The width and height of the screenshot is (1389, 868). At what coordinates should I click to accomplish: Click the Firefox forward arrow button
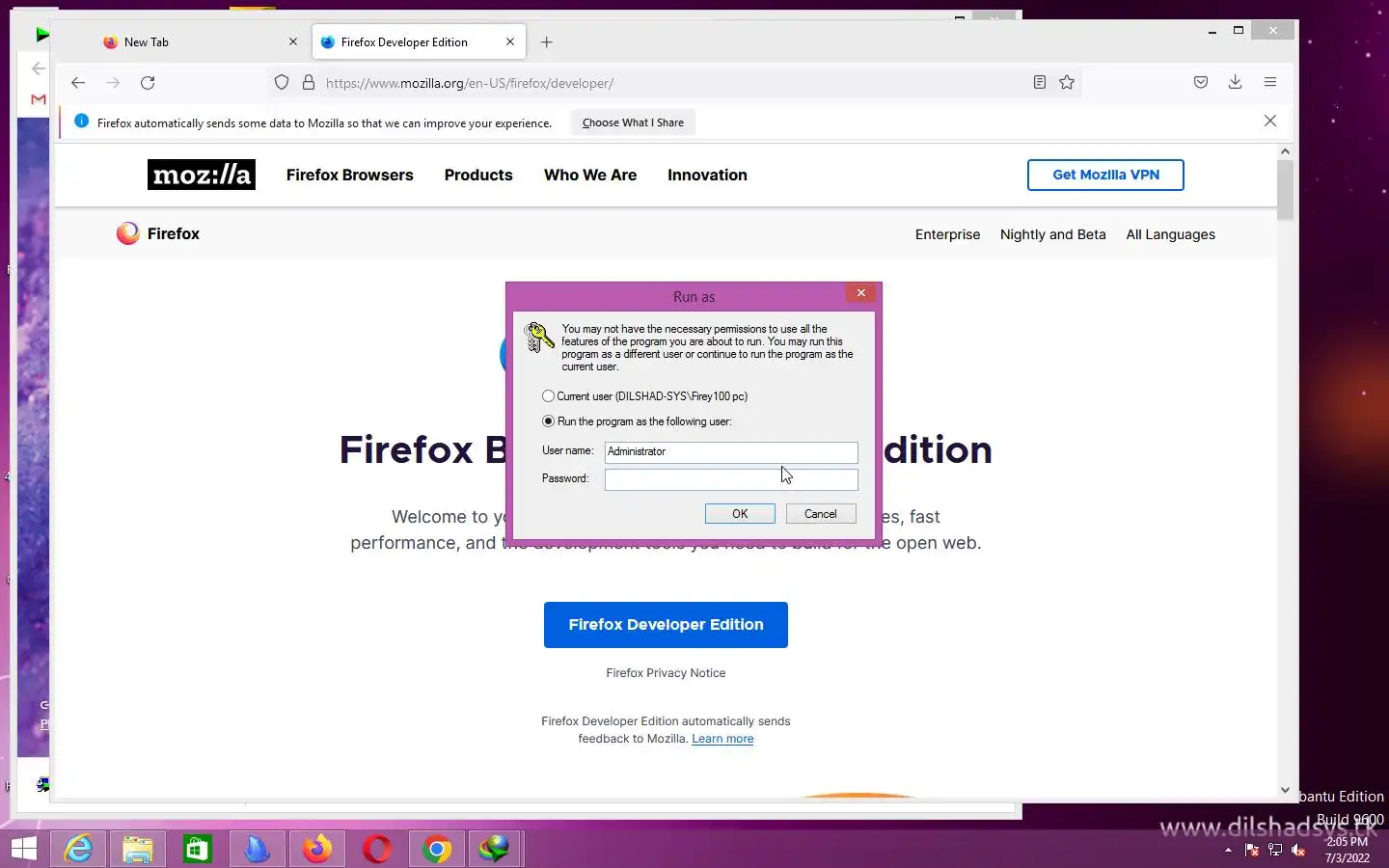pos(113,83)
